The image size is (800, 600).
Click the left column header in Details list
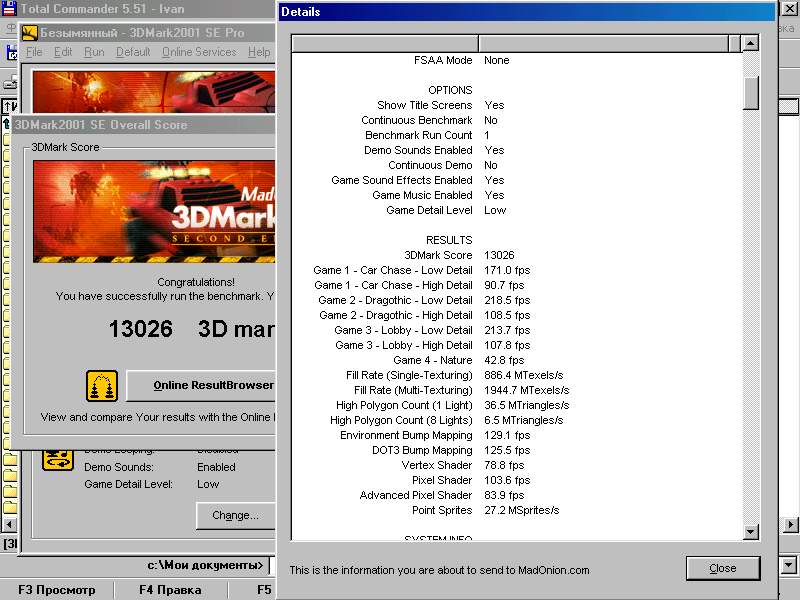click(x=385, y=43)
